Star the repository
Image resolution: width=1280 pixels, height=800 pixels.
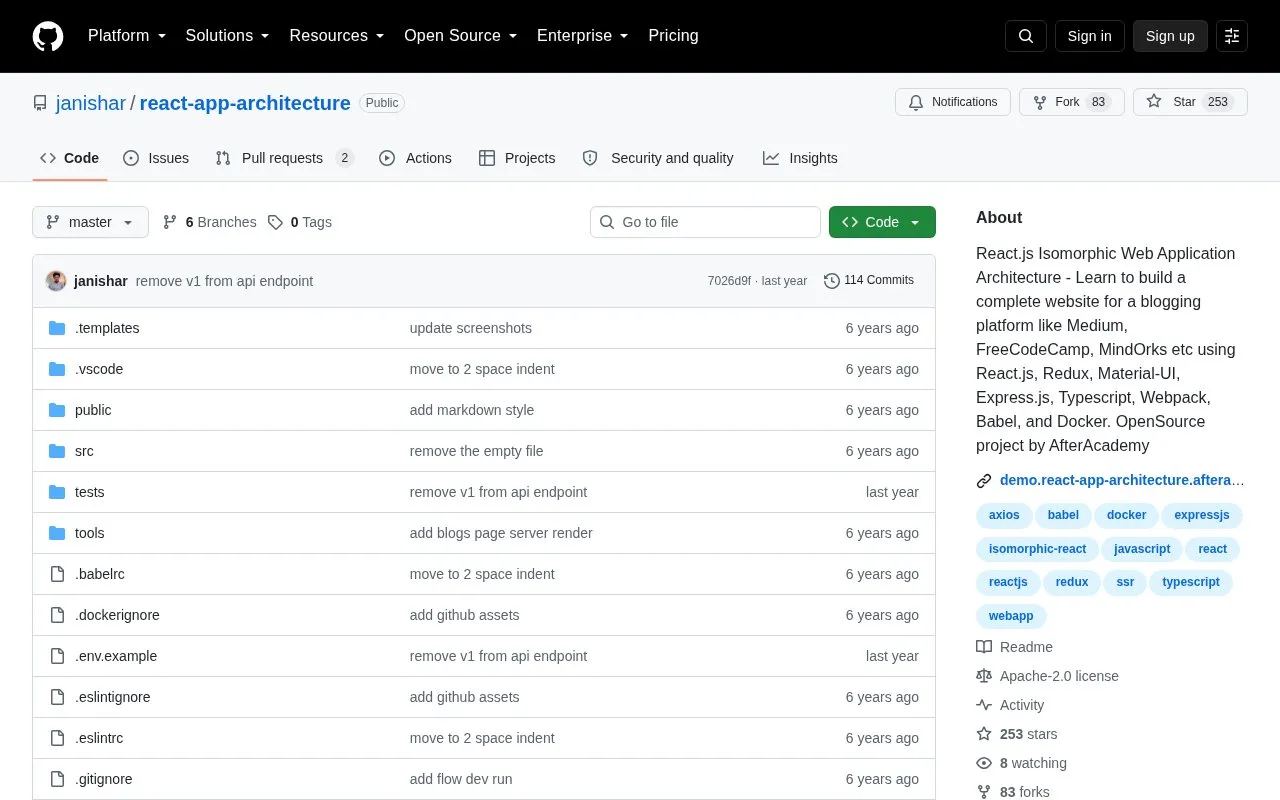pos(1190,102)
